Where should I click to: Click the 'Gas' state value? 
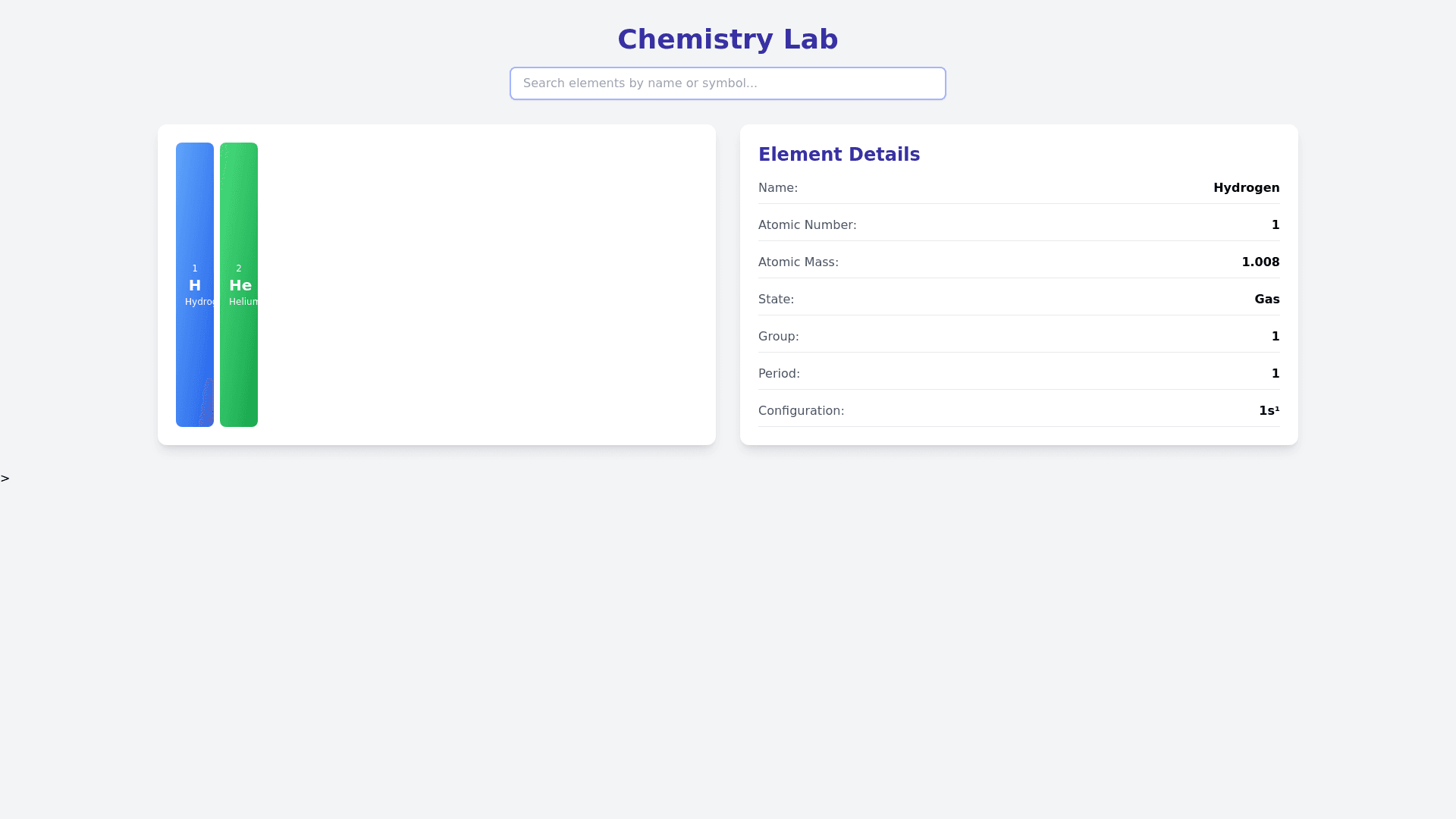(x=1266, y=300)
